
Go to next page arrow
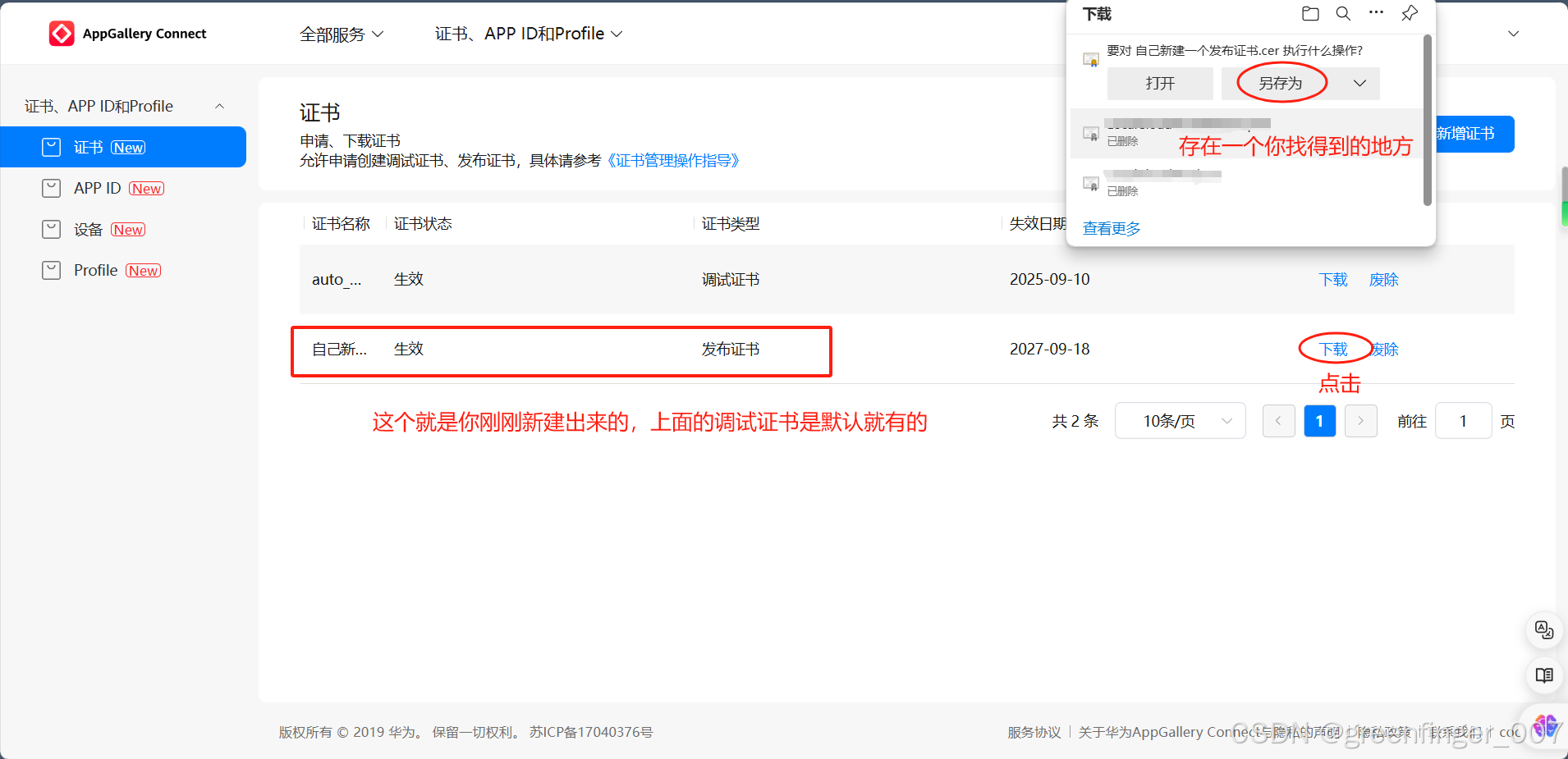click(1360, 421)
